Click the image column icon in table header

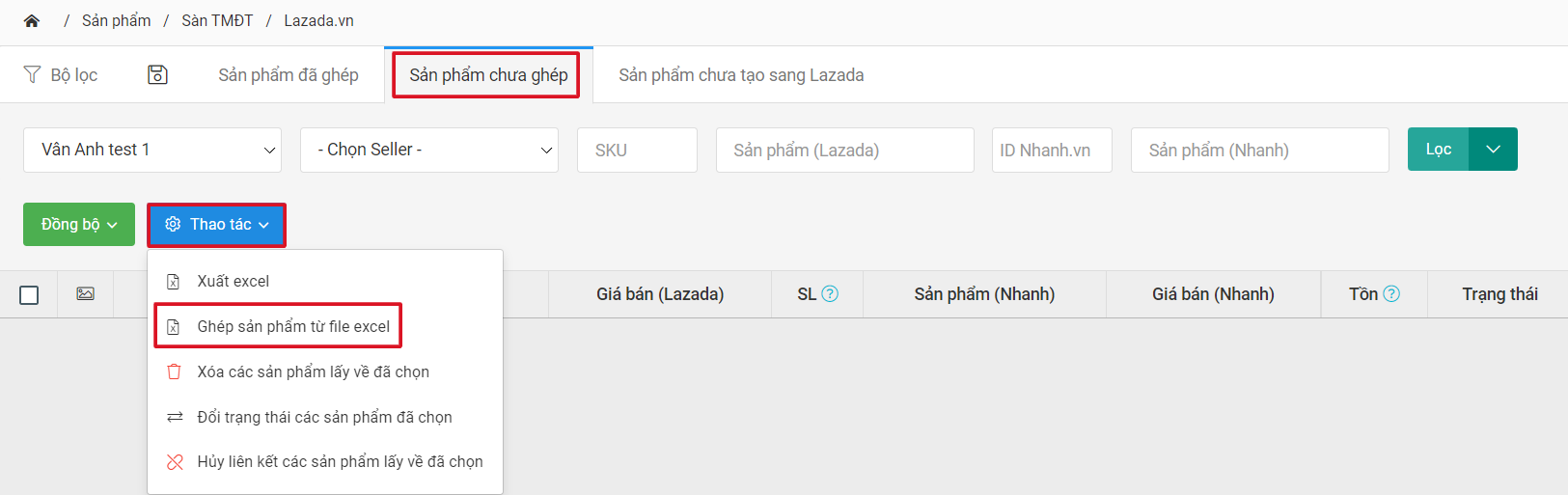pos(86,294)
